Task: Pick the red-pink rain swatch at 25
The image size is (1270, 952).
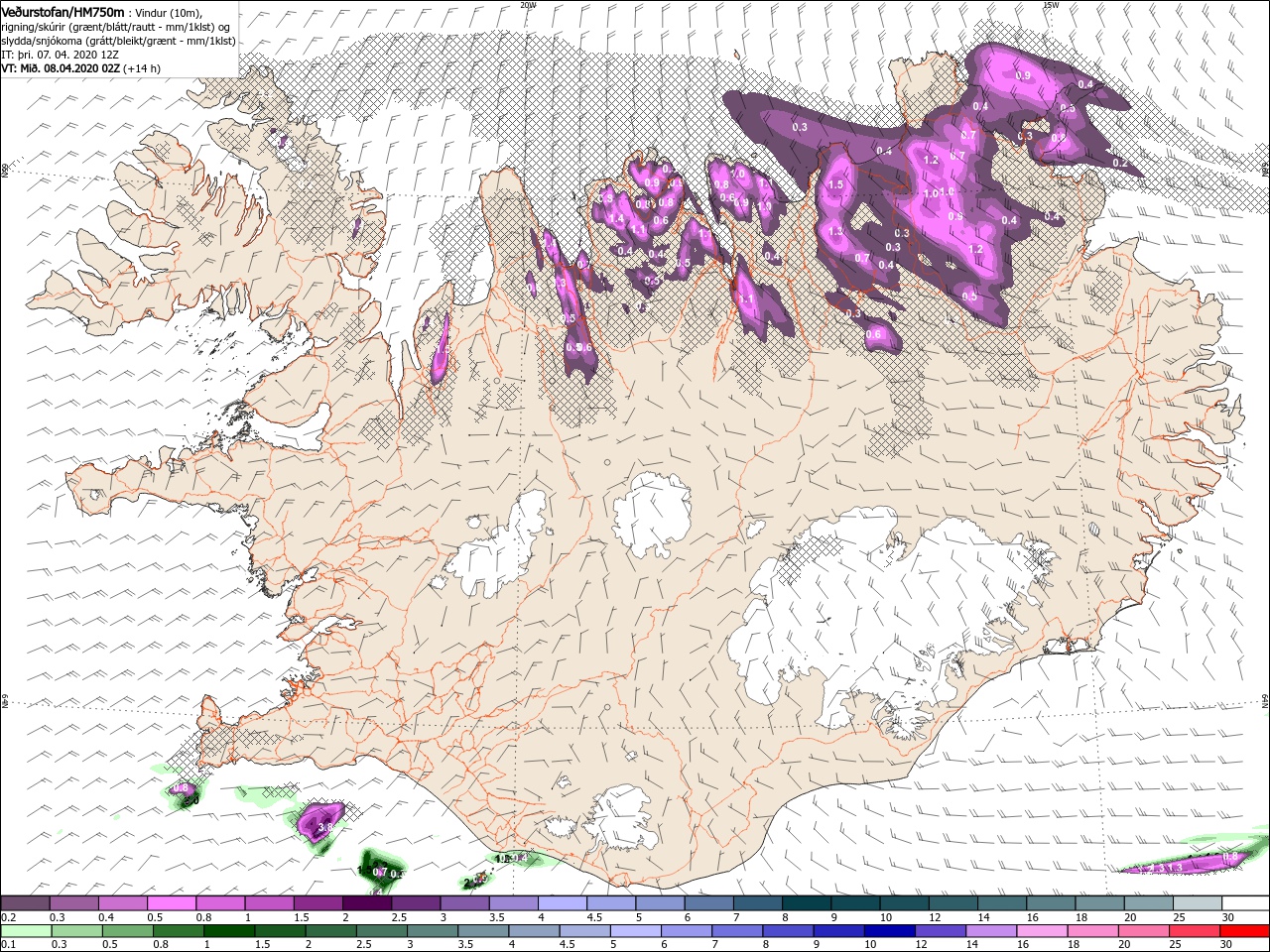Action: pyautogui.click(x=1193, y=931)
